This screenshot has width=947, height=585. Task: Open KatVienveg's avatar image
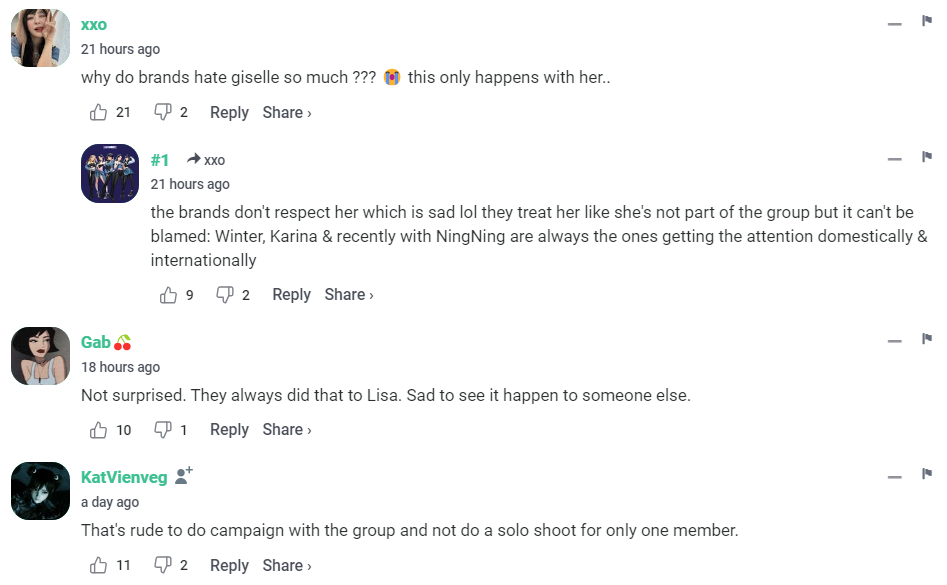point(40,491)
